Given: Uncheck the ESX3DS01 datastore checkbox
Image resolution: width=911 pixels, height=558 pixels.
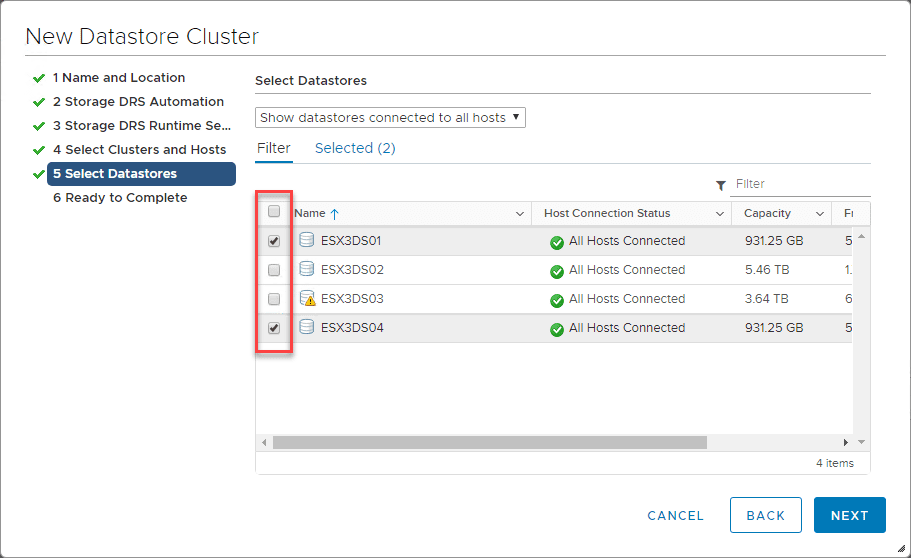Looking at the screenshot, I should coord(274,241).
